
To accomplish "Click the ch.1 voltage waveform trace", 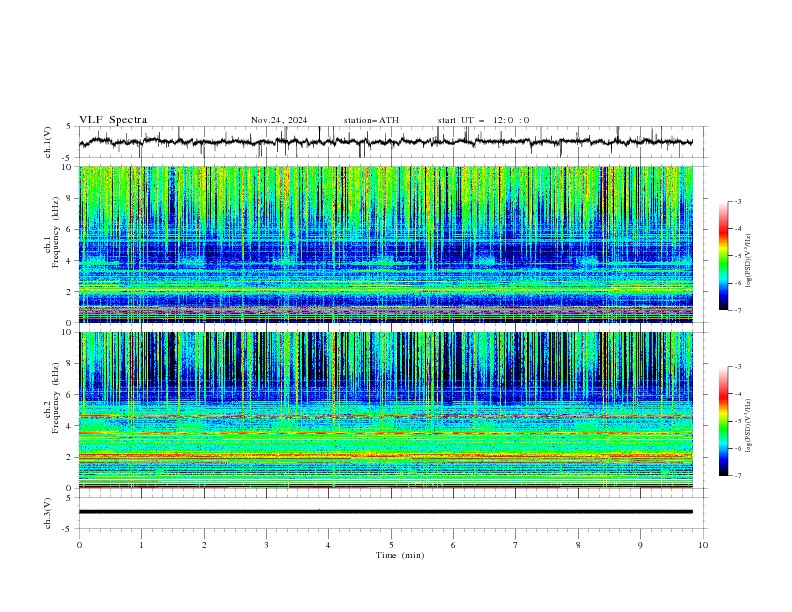I will point(386,142).
